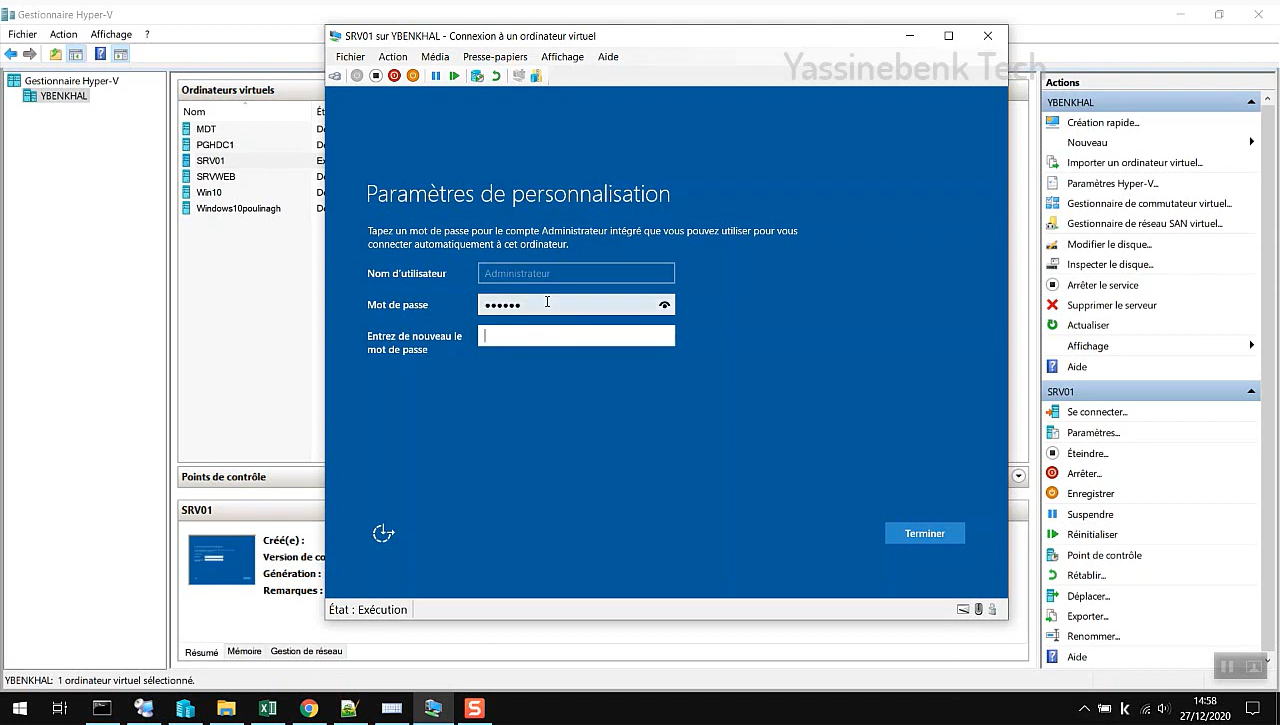Pause the virtual machine from VM toolbar
The image size is (1280, 725).
click(436, 76)
